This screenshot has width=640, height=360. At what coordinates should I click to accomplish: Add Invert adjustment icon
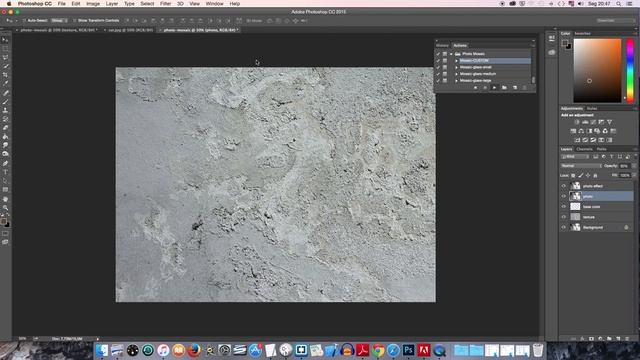tap(577, 140)
